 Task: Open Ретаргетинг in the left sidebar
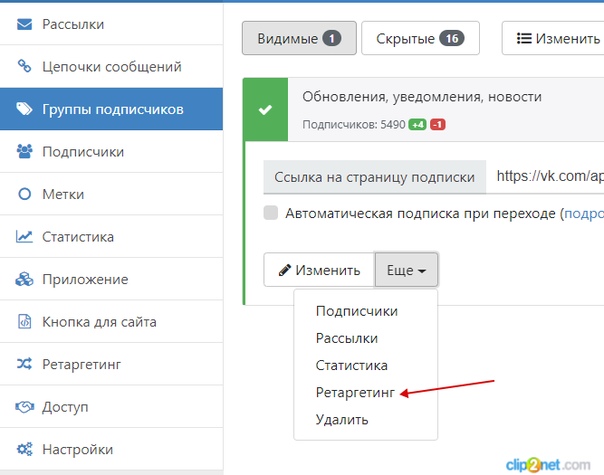[x=81, y=365]
